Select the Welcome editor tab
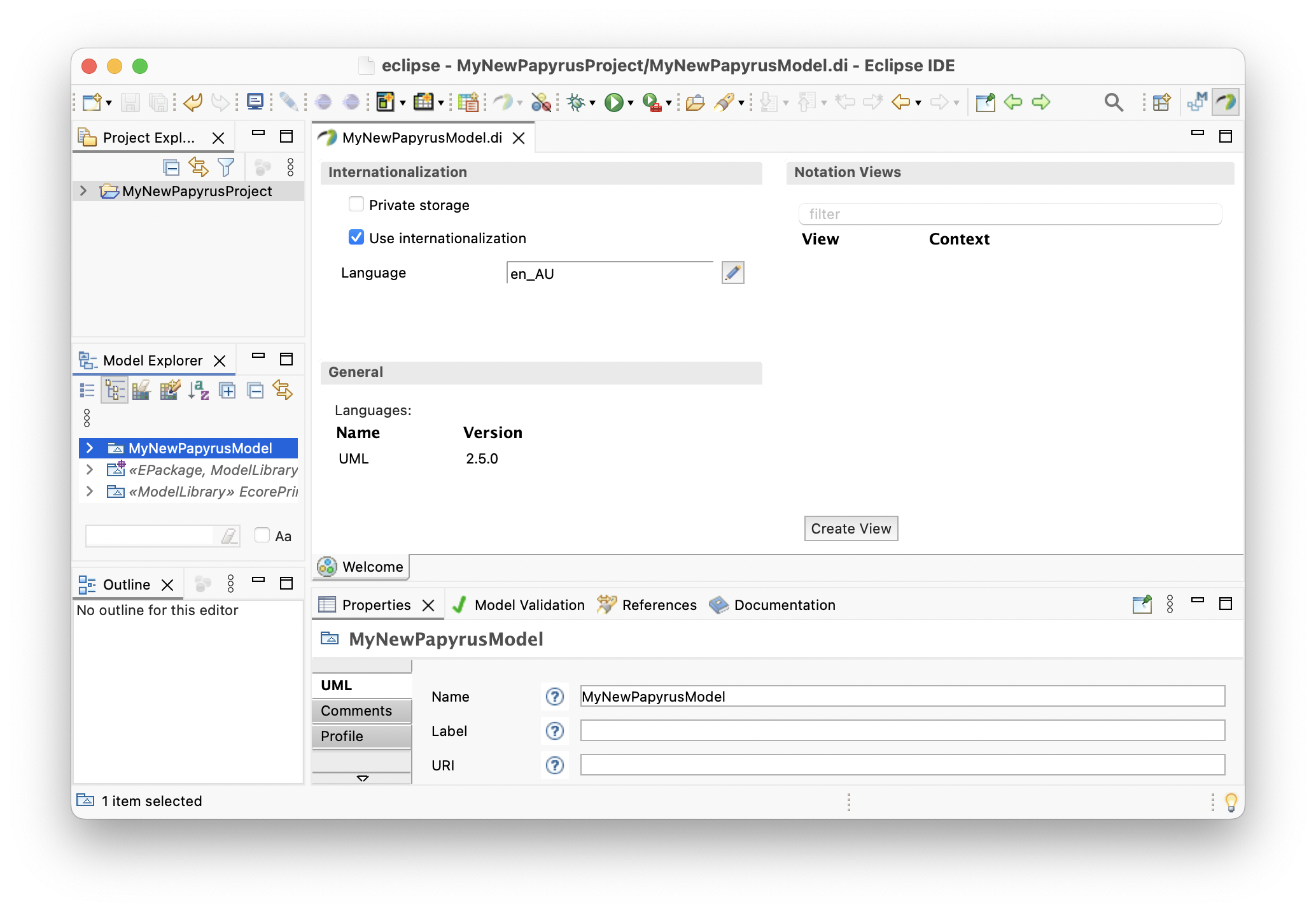The width and height of the screenshot is (1316, 913). point(361,567)
